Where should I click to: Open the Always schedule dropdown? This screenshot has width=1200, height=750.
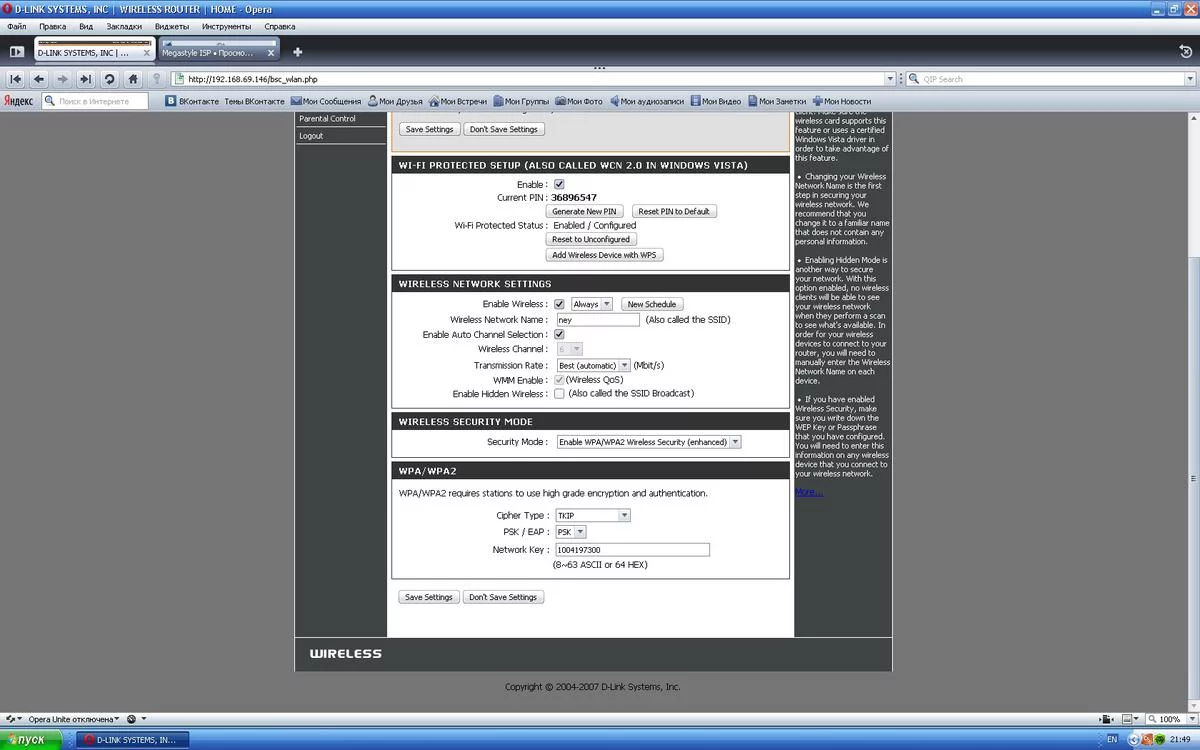point(591,304)
